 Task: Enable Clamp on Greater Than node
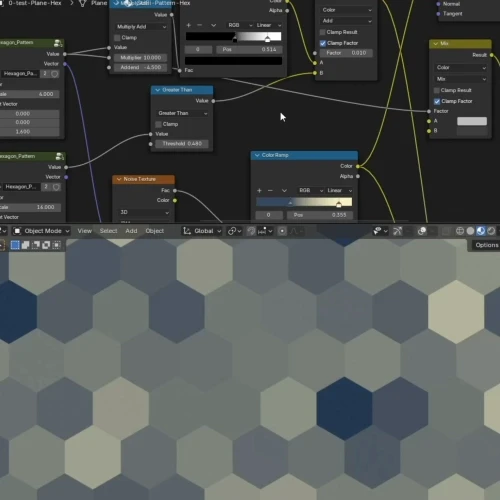click(x=159, y=124)
